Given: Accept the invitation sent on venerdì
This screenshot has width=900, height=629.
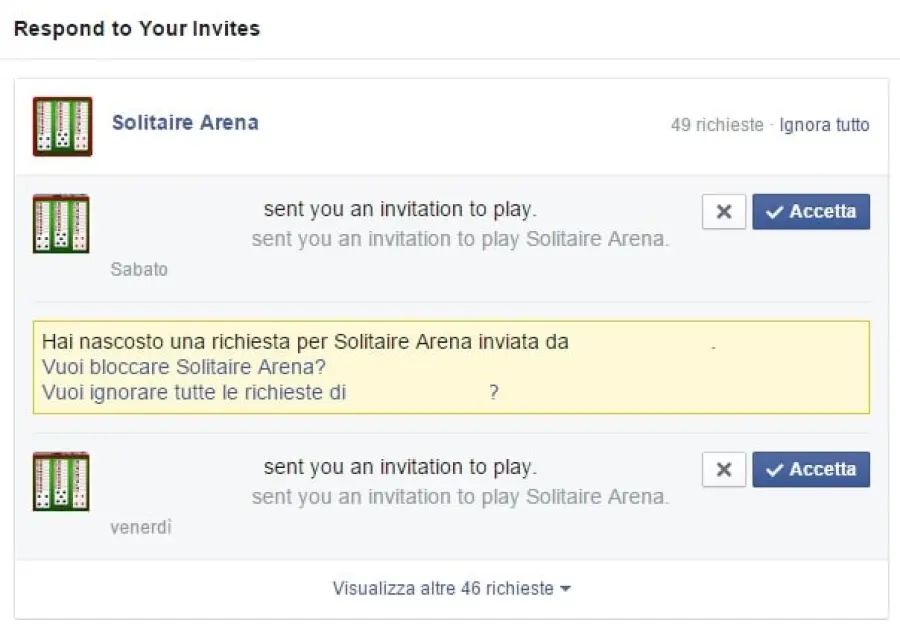Looking at the screenshot, I should coord(811,469).
